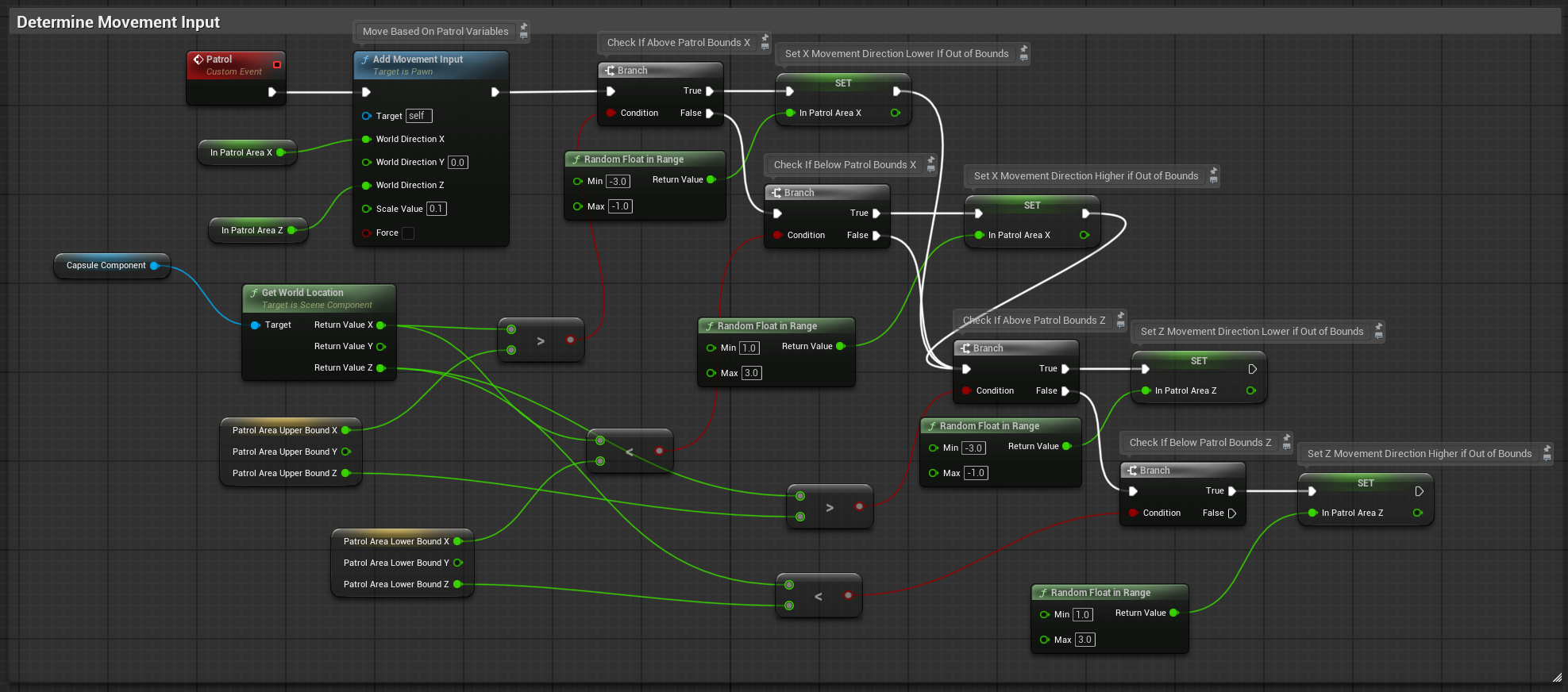Toggle pin on 'Check If Below Patrol Bounds X' comment
Screen dimensions: 1568x692
coord(931,160)
